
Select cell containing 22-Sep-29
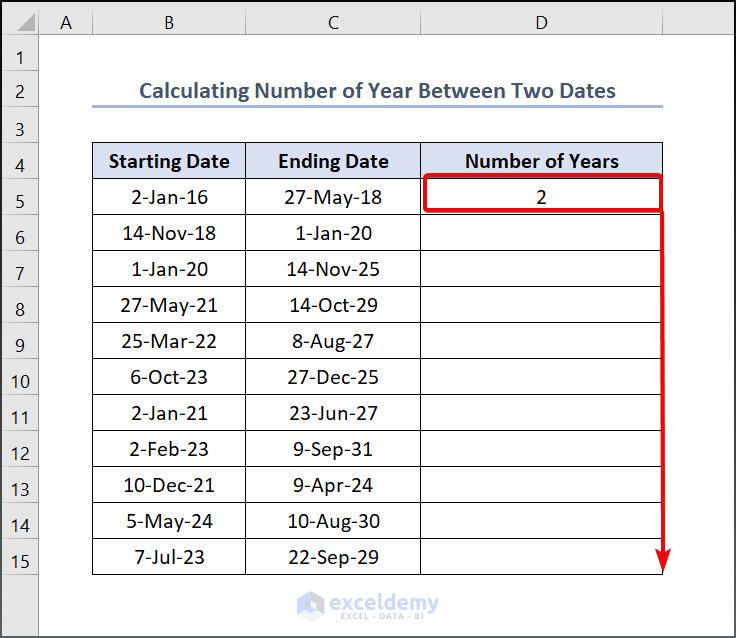click(x=333, y=557)
